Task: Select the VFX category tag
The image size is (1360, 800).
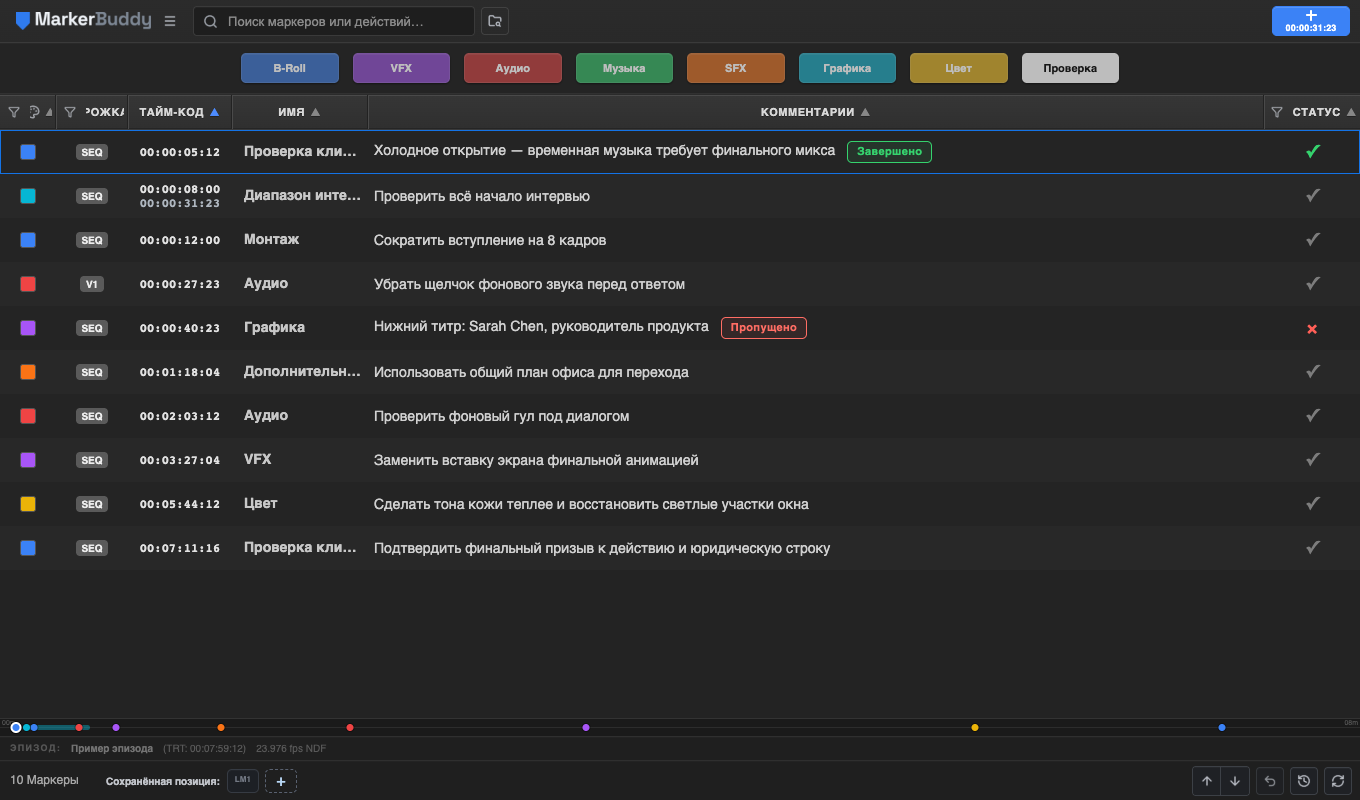Action: 401,68
